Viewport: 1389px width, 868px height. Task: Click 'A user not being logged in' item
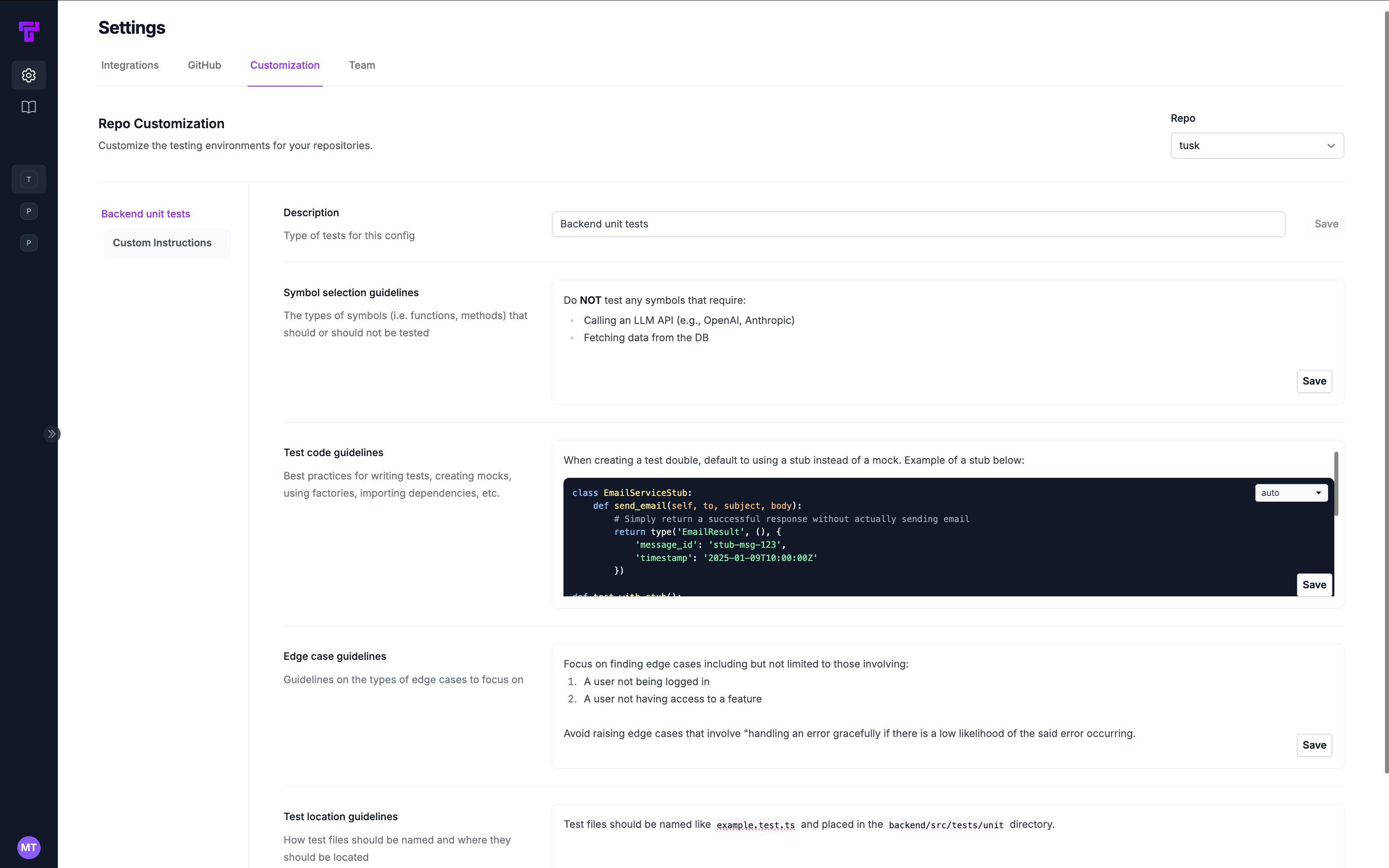[x=646, y=682]
